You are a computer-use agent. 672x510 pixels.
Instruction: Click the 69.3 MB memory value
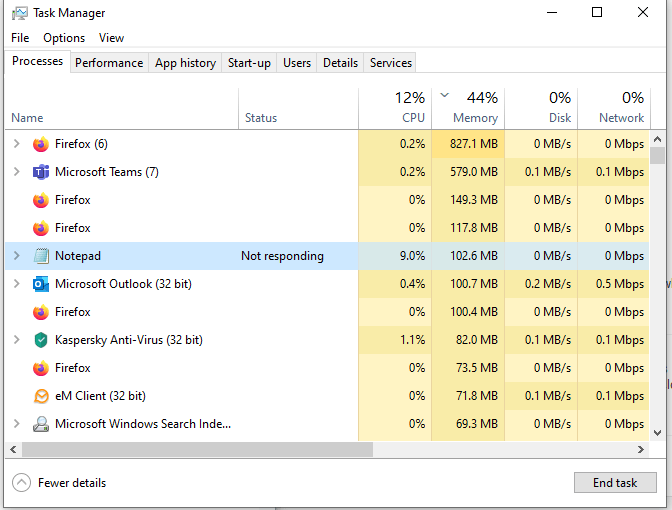click(477, 424)
